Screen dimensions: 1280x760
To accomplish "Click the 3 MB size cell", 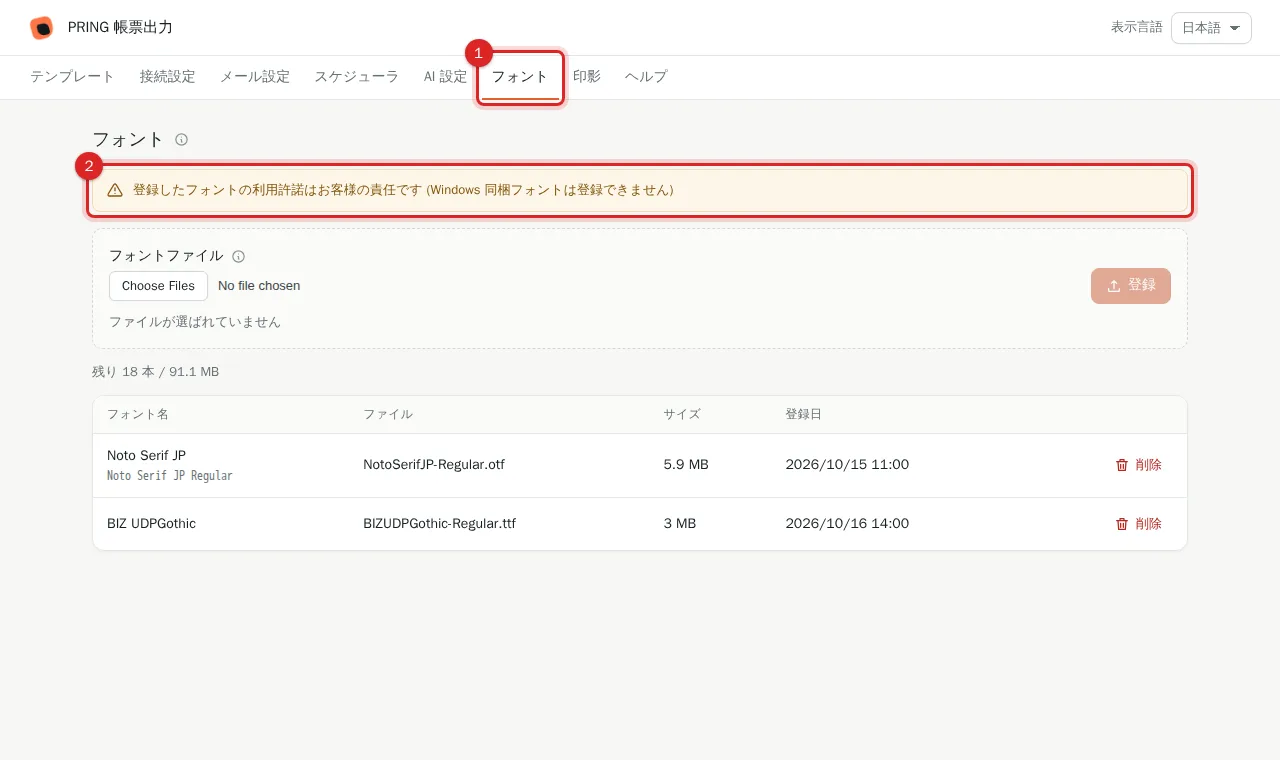I will [x=680, y=524].
